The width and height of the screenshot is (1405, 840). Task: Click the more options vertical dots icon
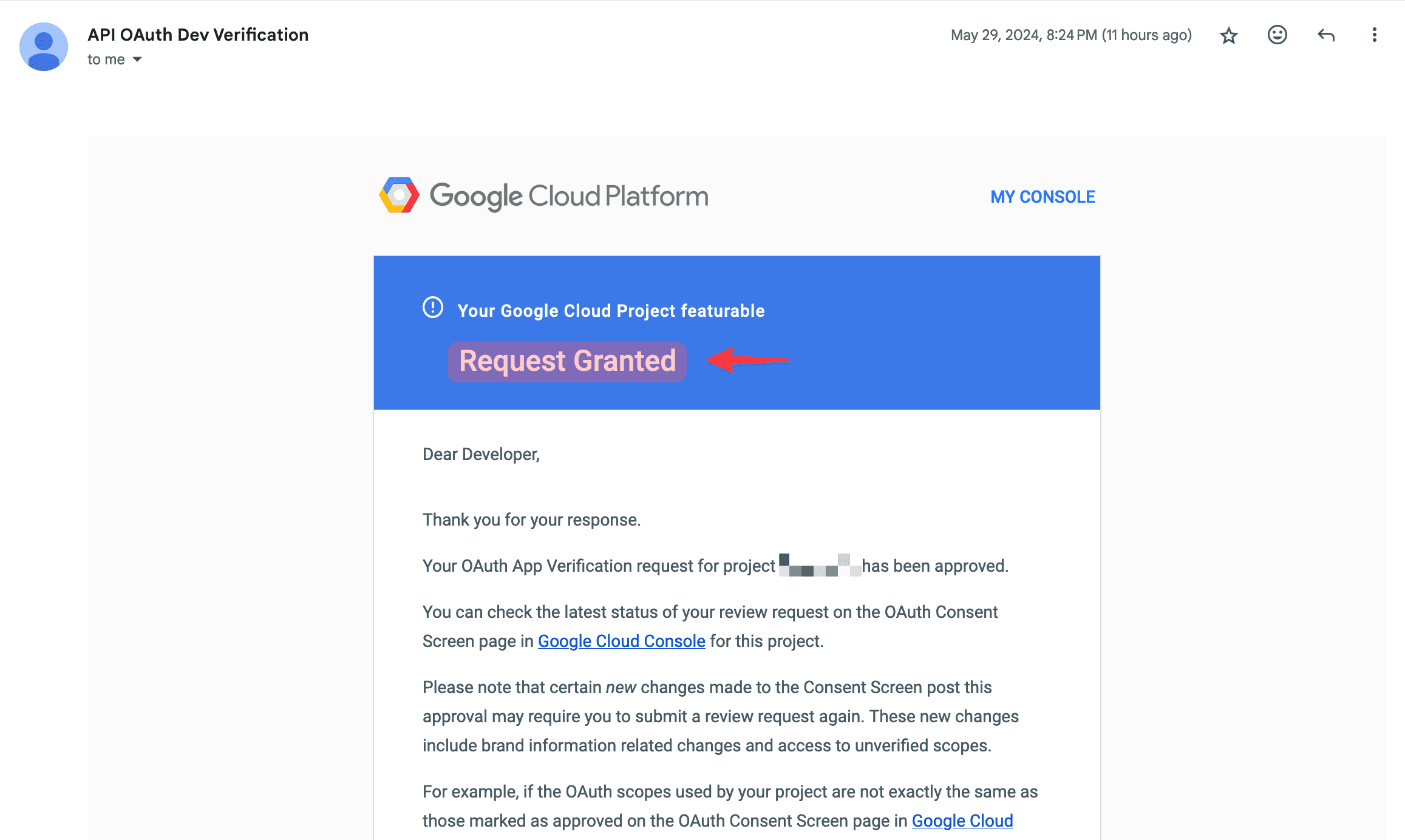[x=1373, y=35]
